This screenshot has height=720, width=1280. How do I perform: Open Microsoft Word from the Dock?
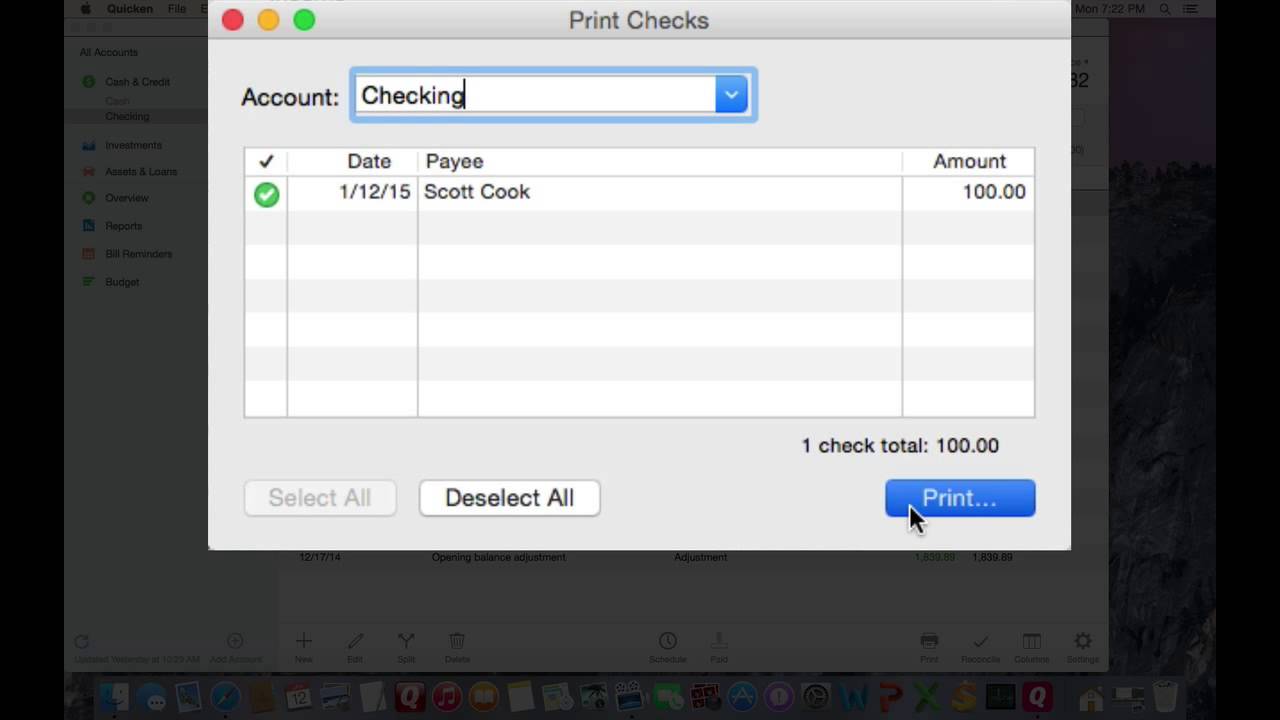tap(853, 697)
